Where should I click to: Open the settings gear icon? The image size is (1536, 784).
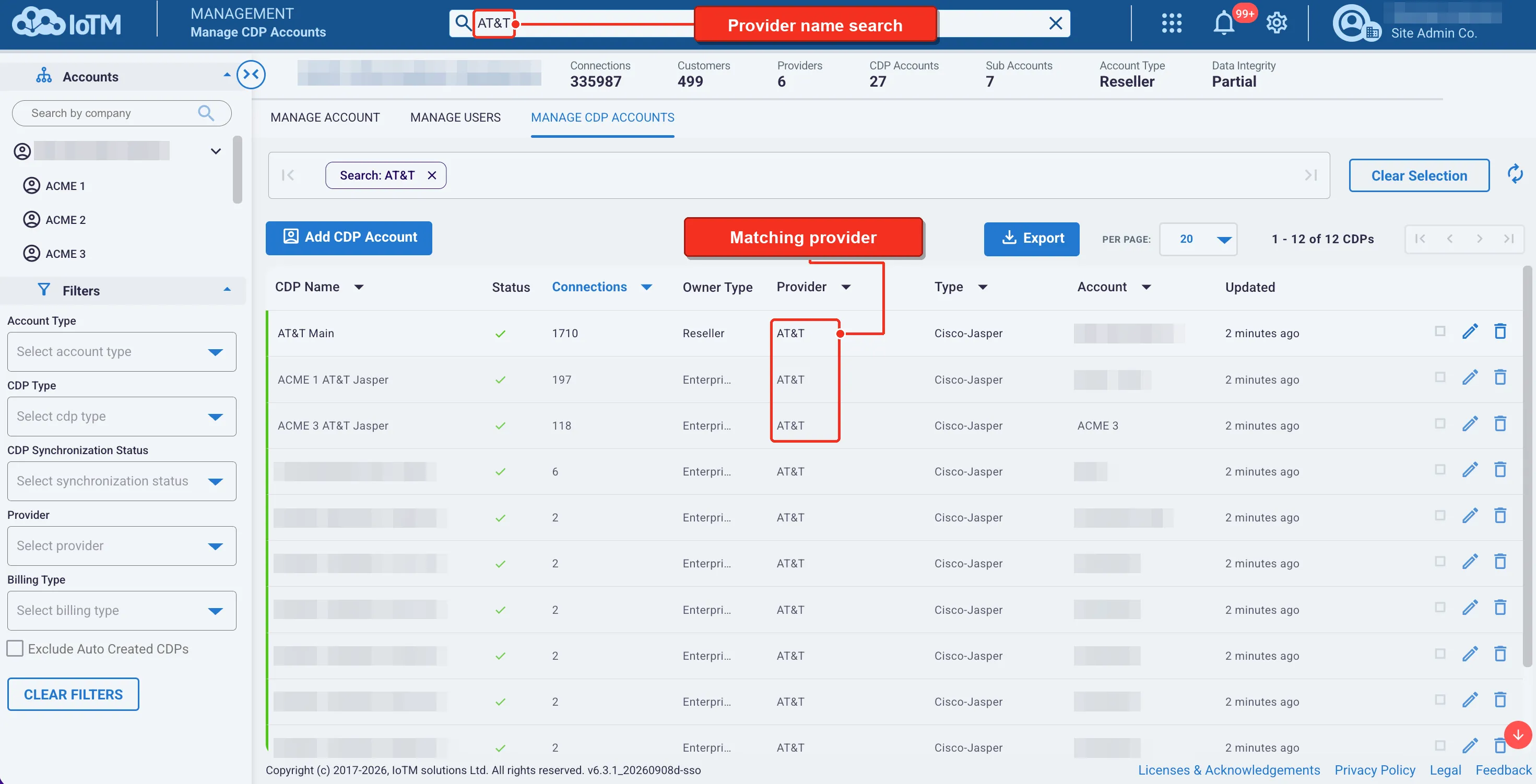click(x=1277, y=23)
